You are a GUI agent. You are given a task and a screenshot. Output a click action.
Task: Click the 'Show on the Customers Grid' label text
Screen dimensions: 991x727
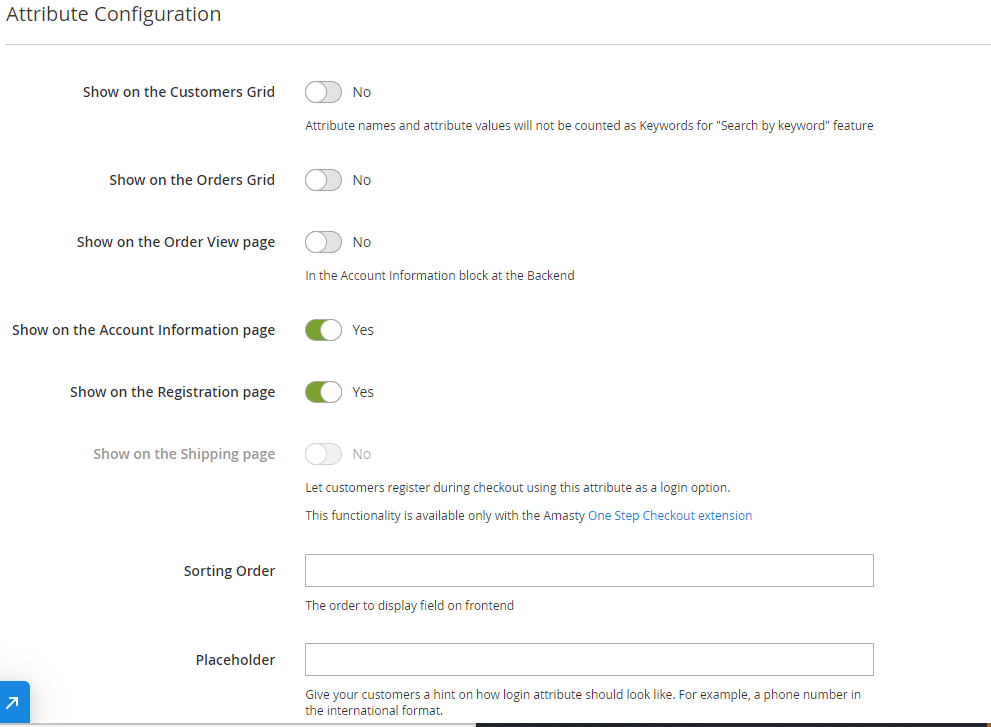178,92
